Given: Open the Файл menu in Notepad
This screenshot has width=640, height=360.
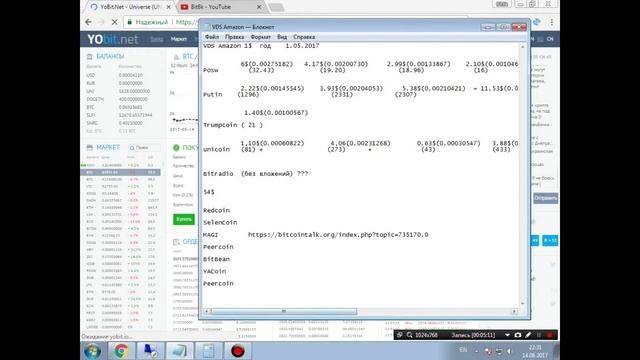Looking at the screenshot, I should coord(211,37).
